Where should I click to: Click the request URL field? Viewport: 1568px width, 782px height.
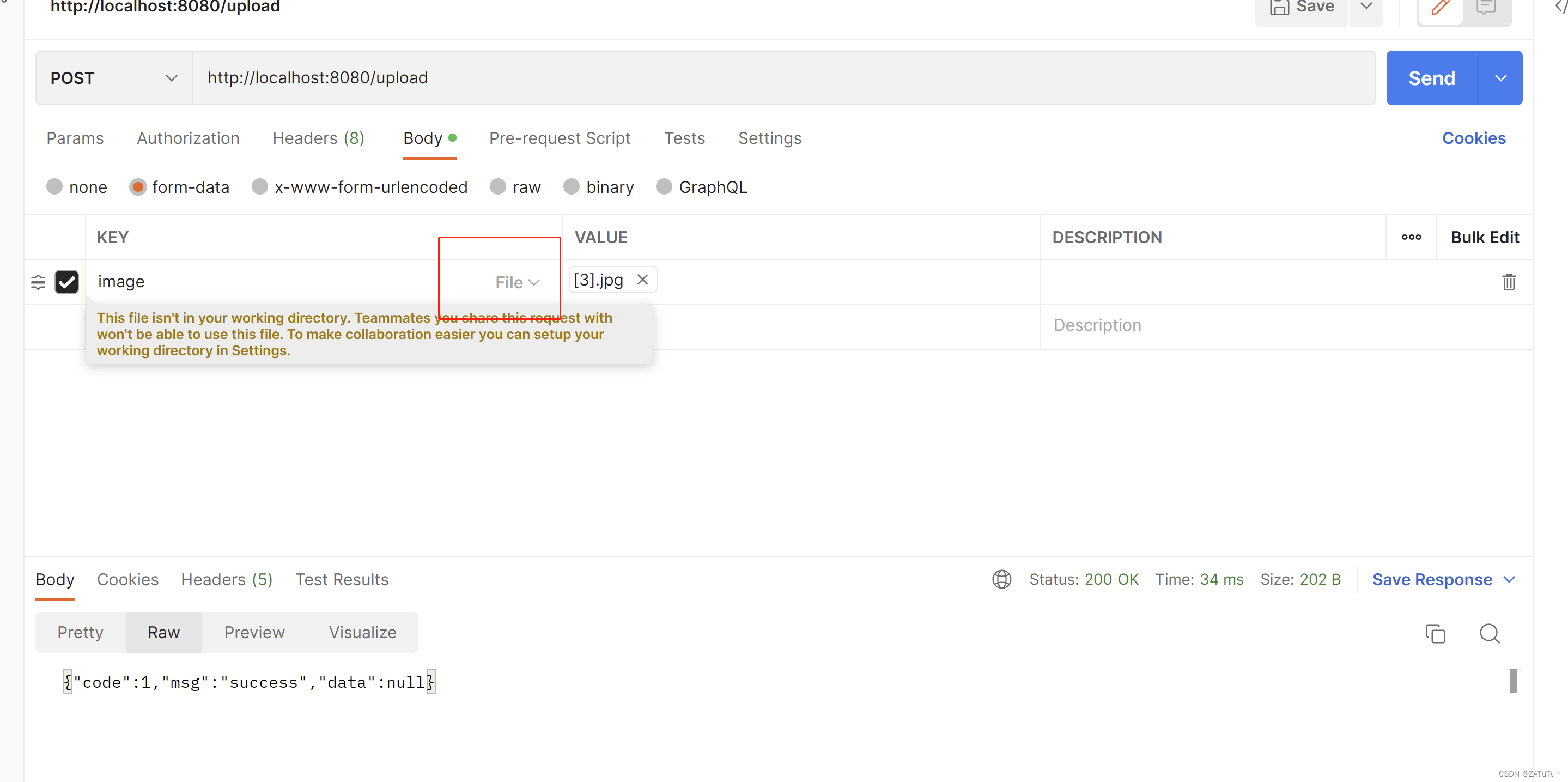(x=783, y=78)
